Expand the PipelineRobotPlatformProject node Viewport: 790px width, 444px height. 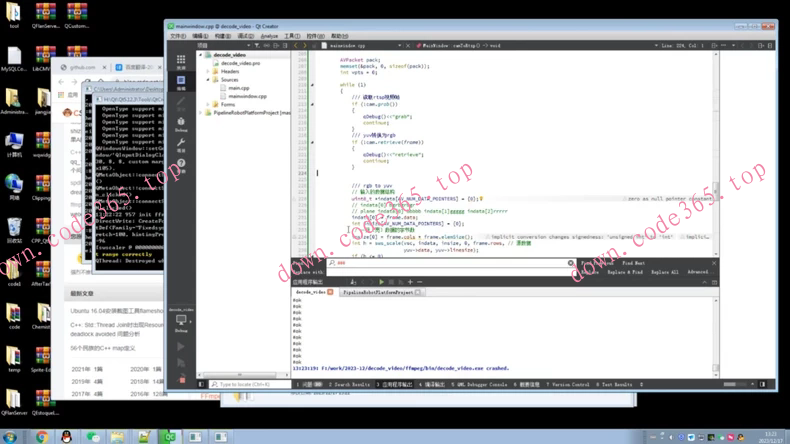[x=201, y=112]
